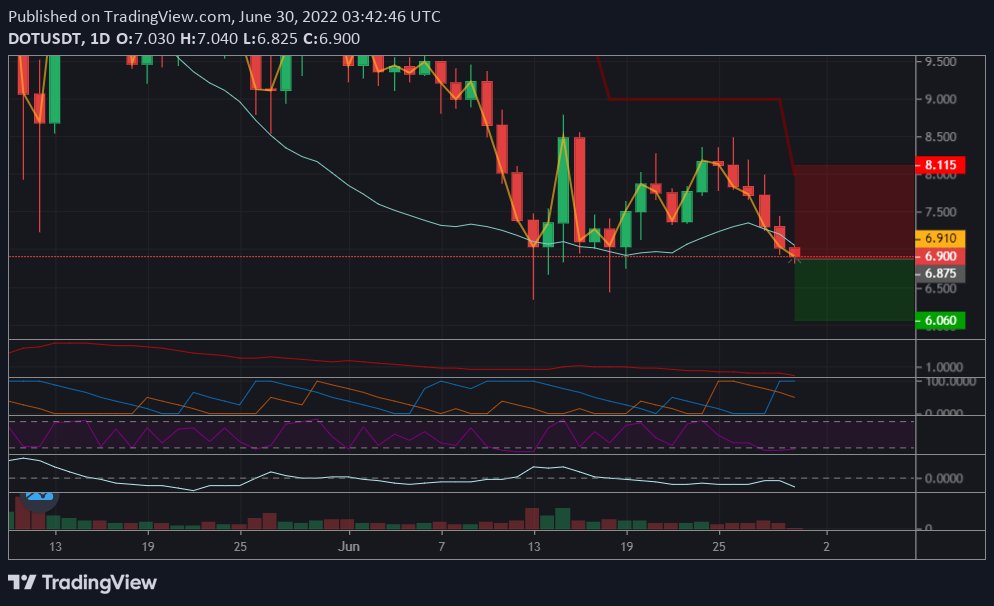Click the Jun label on the time axis

[349, 546]
